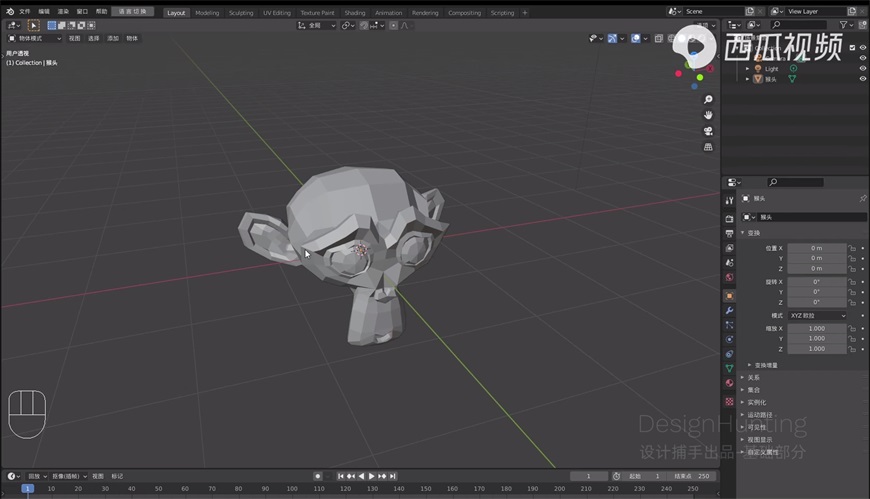Open the Physics properties tab icon

(x=730, y=339)
